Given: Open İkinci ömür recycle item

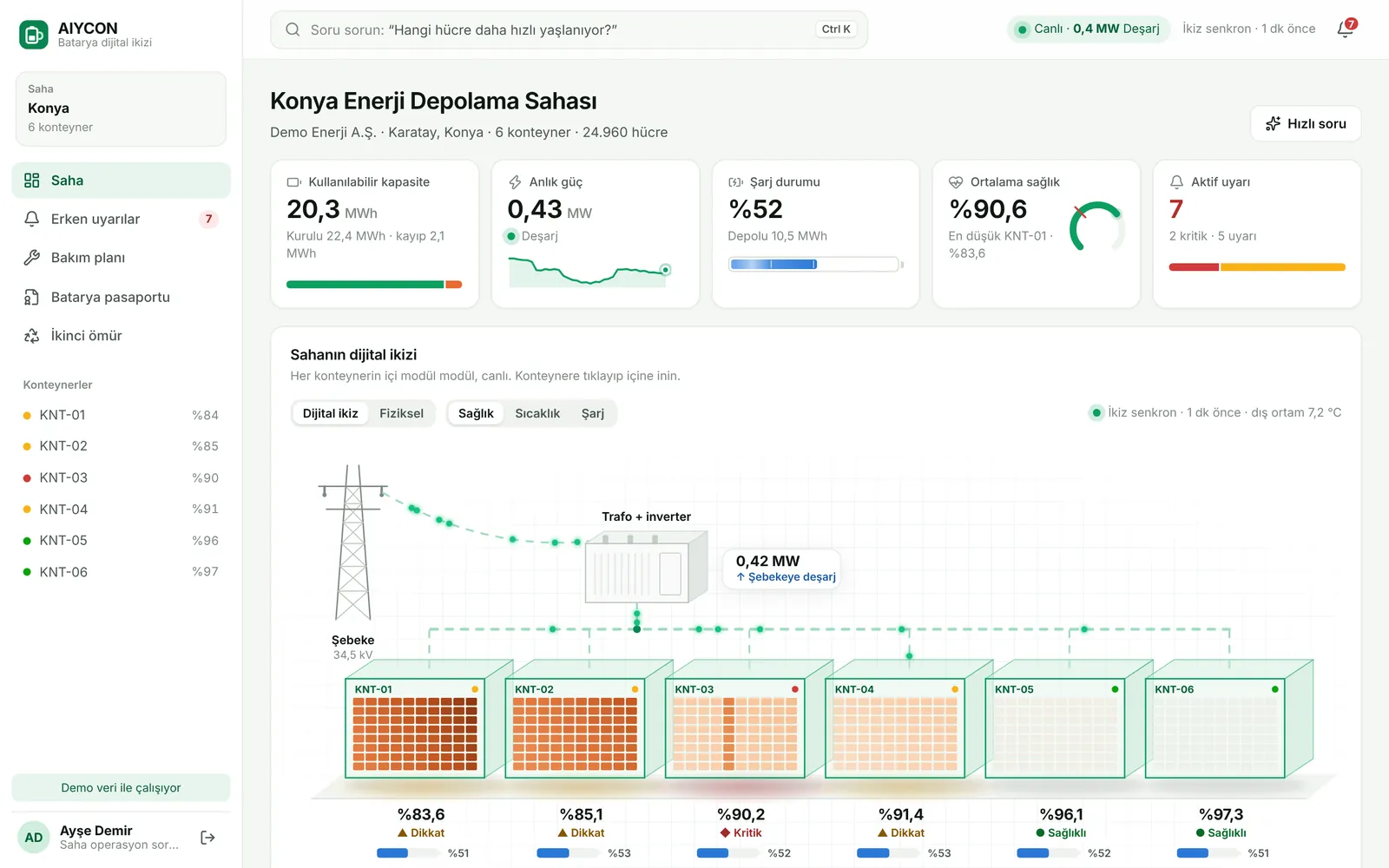Looking at the screenshot, I should tap(121, 336).
